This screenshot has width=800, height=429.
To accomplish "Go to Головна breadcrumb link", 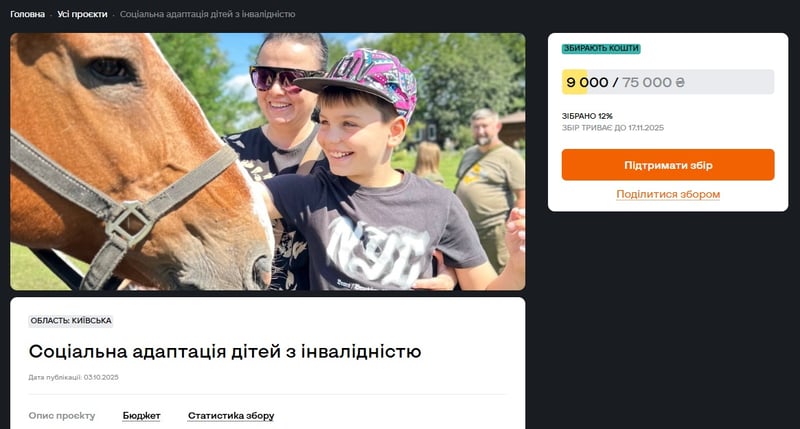I will click(x=28, y=14).
